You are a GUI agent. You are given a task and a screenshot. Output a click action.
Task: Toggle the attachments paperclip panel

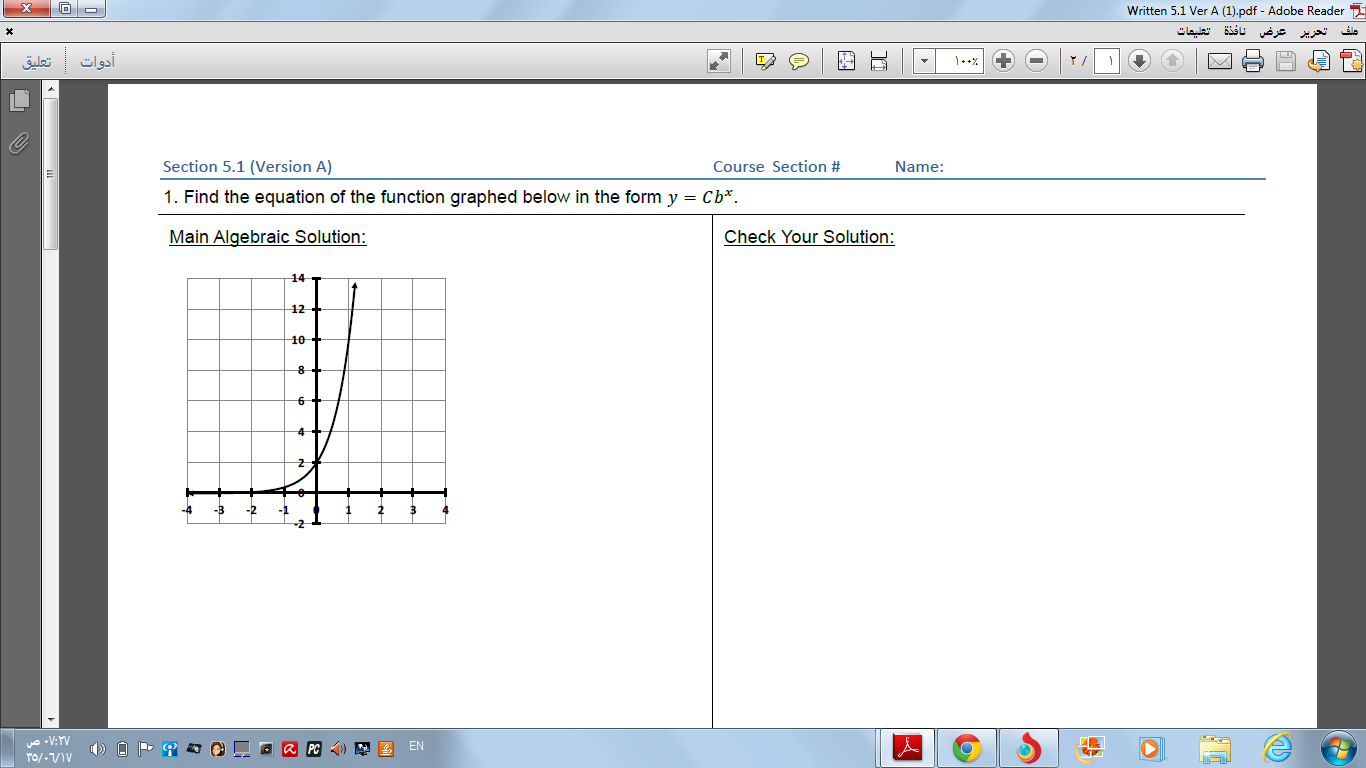(x=17, y=141)
